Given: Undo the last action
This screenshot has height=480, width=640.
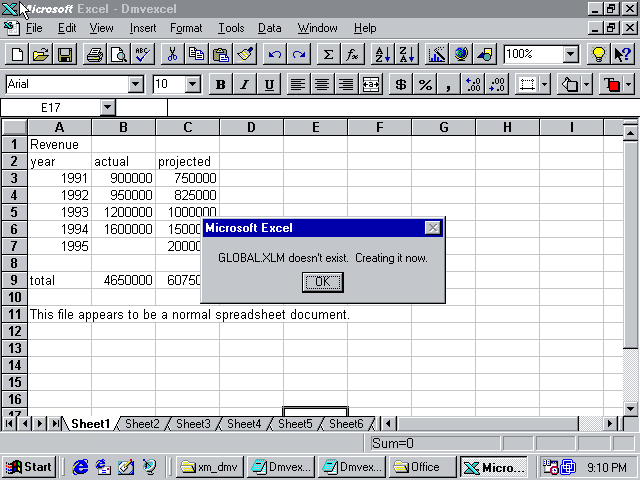Looking at the screenshot, I should tap(275, 54).
